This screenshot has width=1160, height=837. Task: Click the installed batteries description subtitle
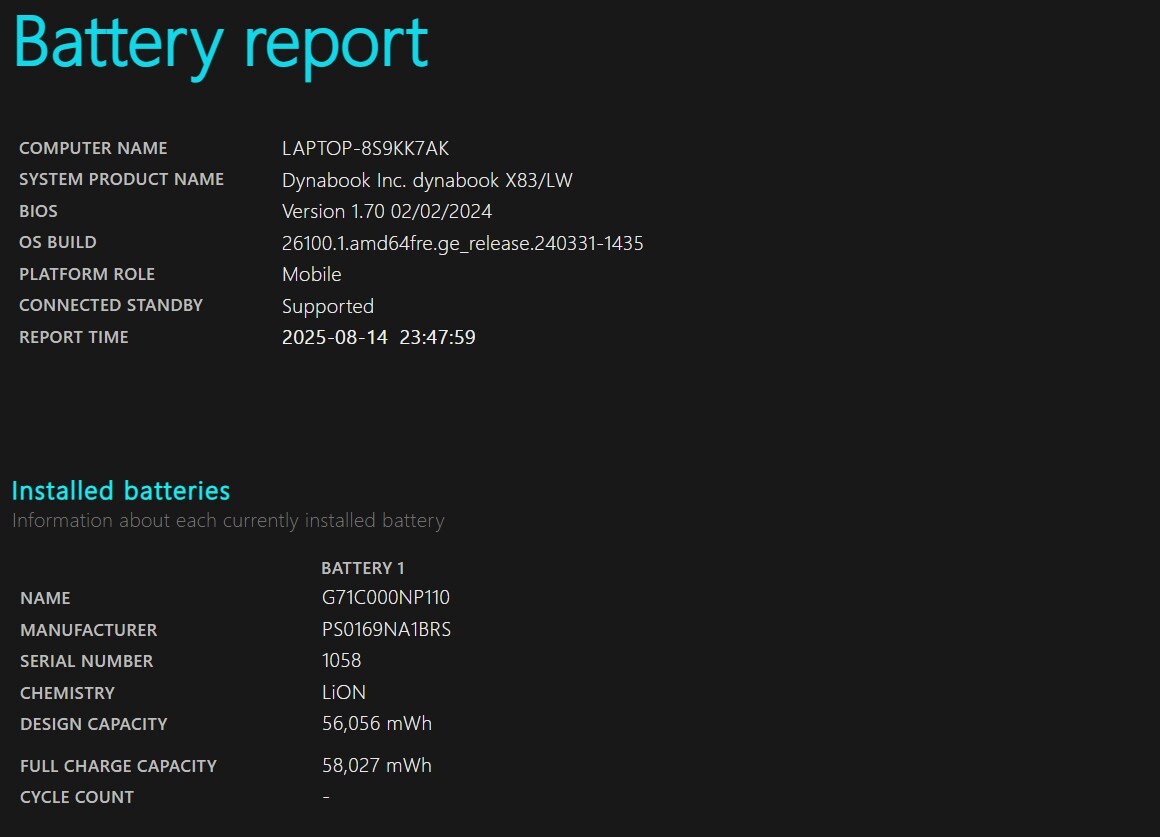tap(228, 520)
